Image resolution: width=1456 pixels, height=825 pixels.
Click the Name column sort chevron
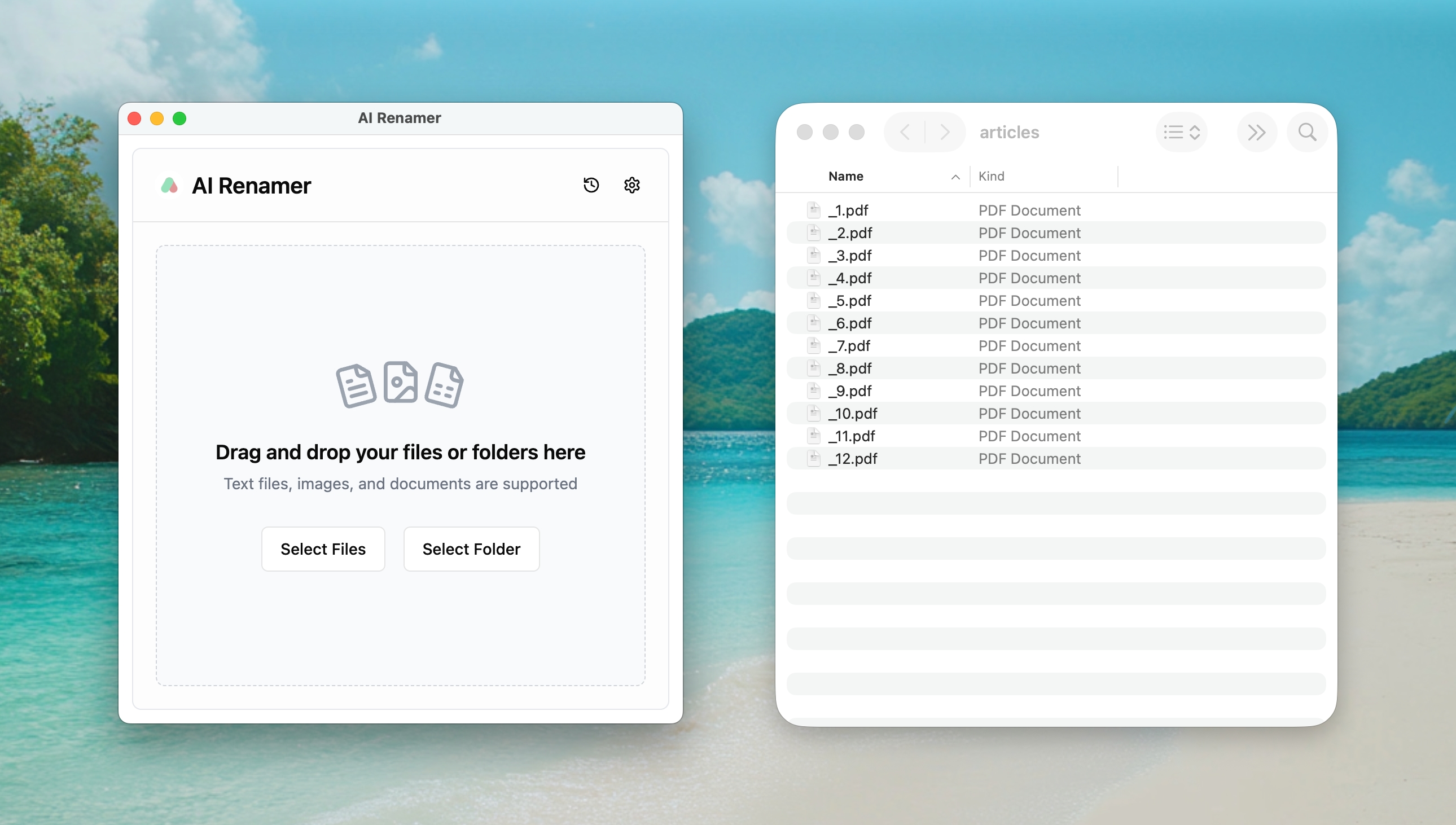(956, 177)
